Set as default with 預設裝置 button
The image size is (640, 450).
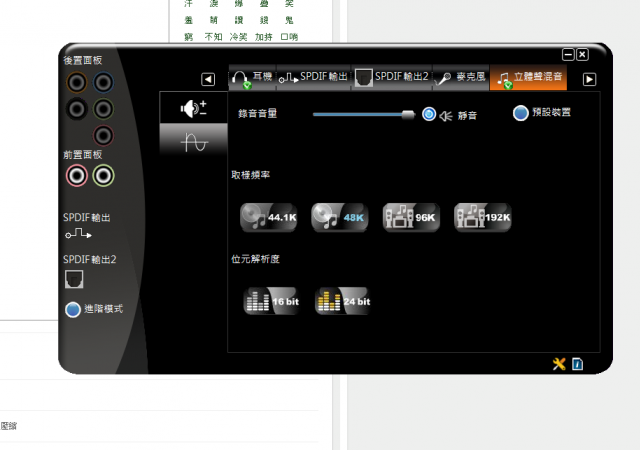(x=521, y=113)
